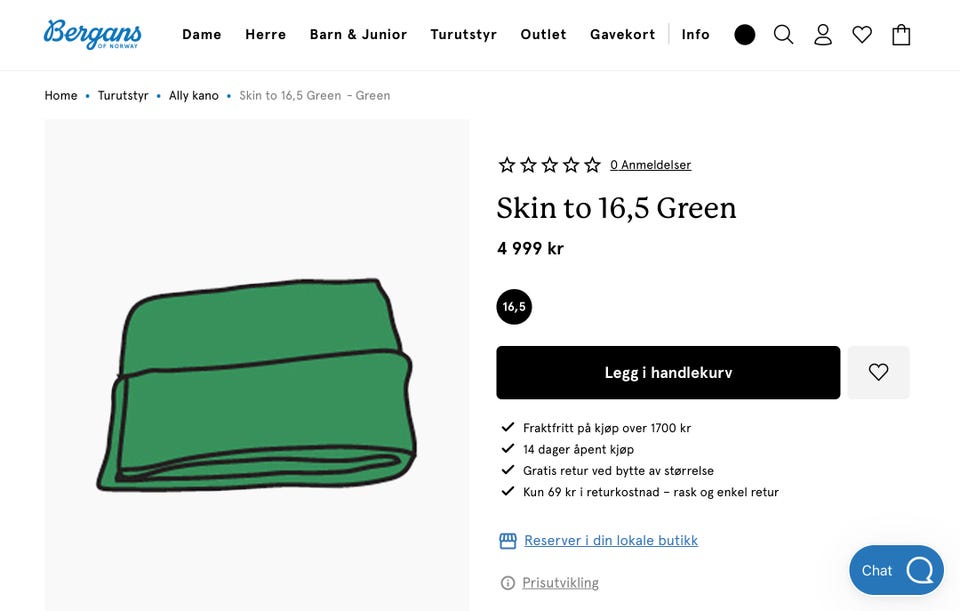Open the search magnifier icon
The height and width of the screenshot is (611, 960).
tap(784, 35)
